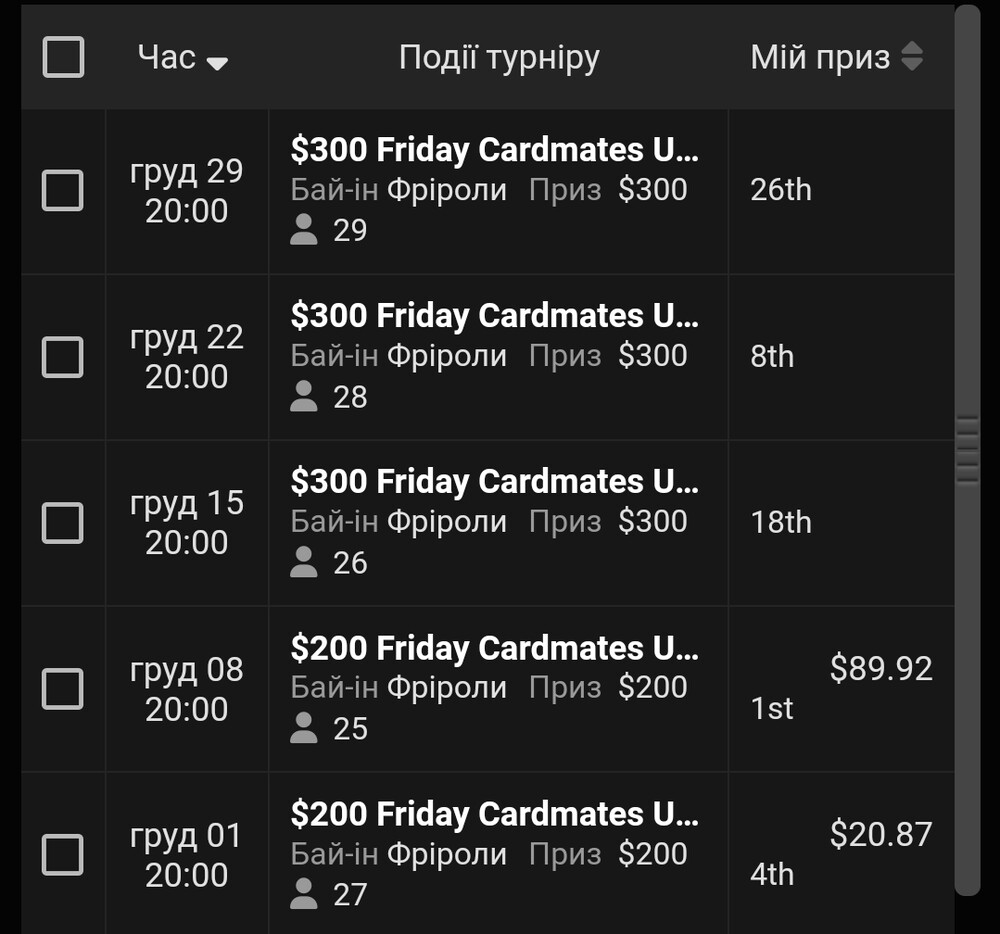Select the груд 01 tournament checkbox
The width and height of the screenshot is (1000, 934).
pyautogui.click(x=62, y=854)
